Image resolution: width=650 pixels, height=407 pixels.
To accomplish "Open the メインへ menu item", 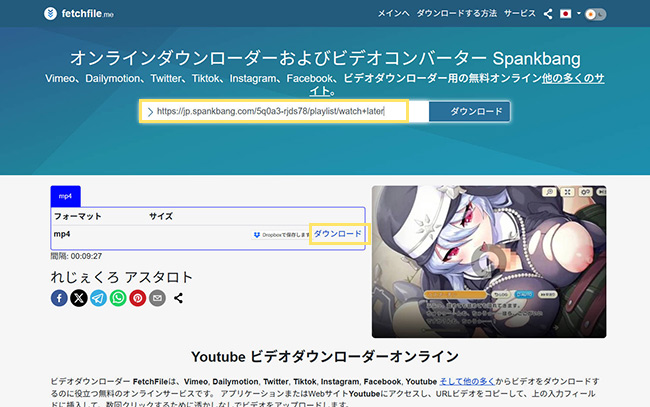I will [x=393, y=14].
